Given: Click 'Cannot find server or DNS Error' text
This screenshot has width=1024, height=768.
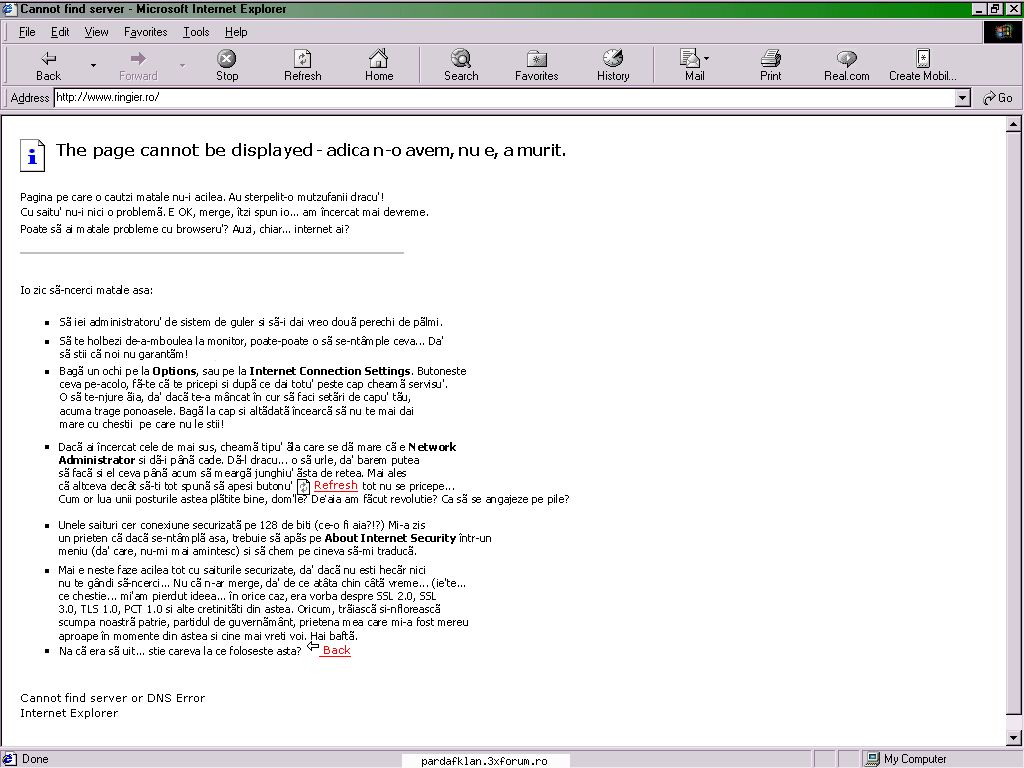Looking at the screenshot, I should (112, 698).
